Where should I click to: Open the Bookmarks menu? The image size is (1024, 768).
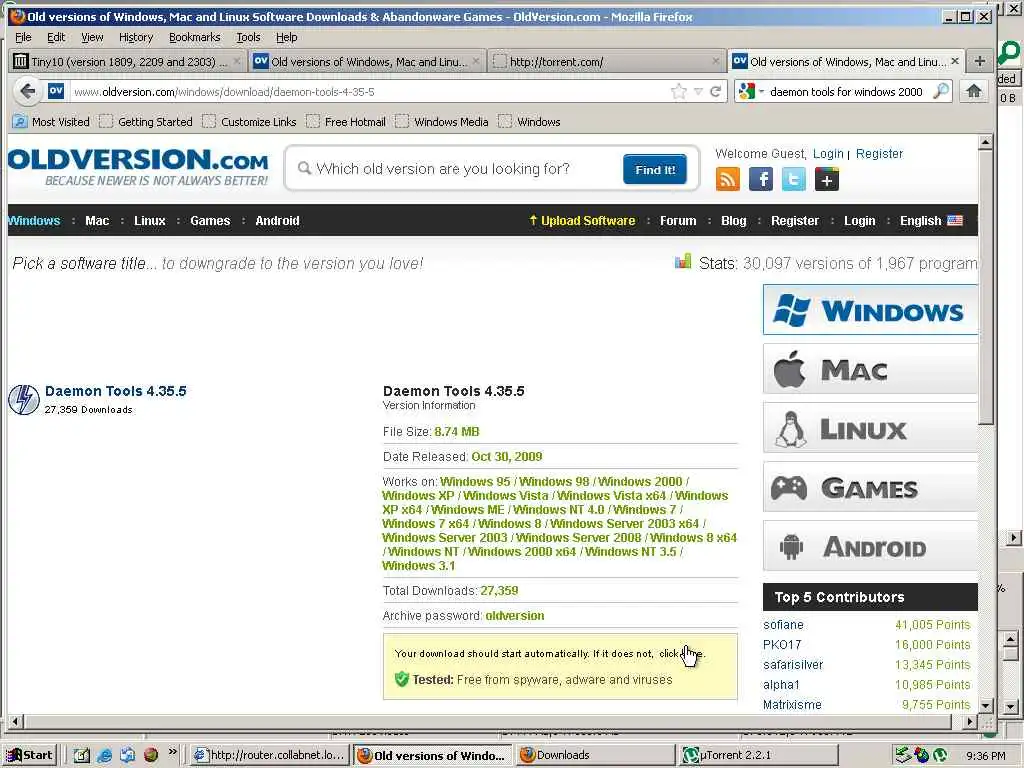click(195, 37)
